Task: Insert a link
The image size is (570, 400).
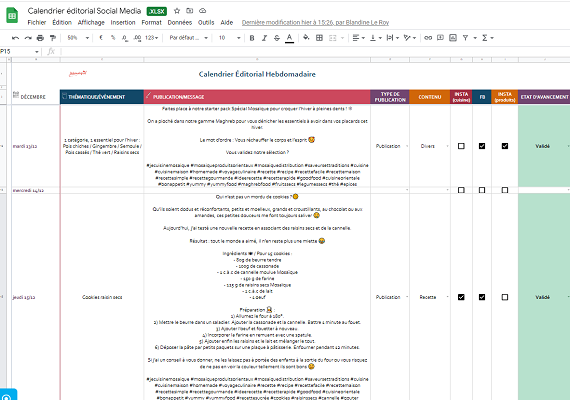Action: coord(428,38)
